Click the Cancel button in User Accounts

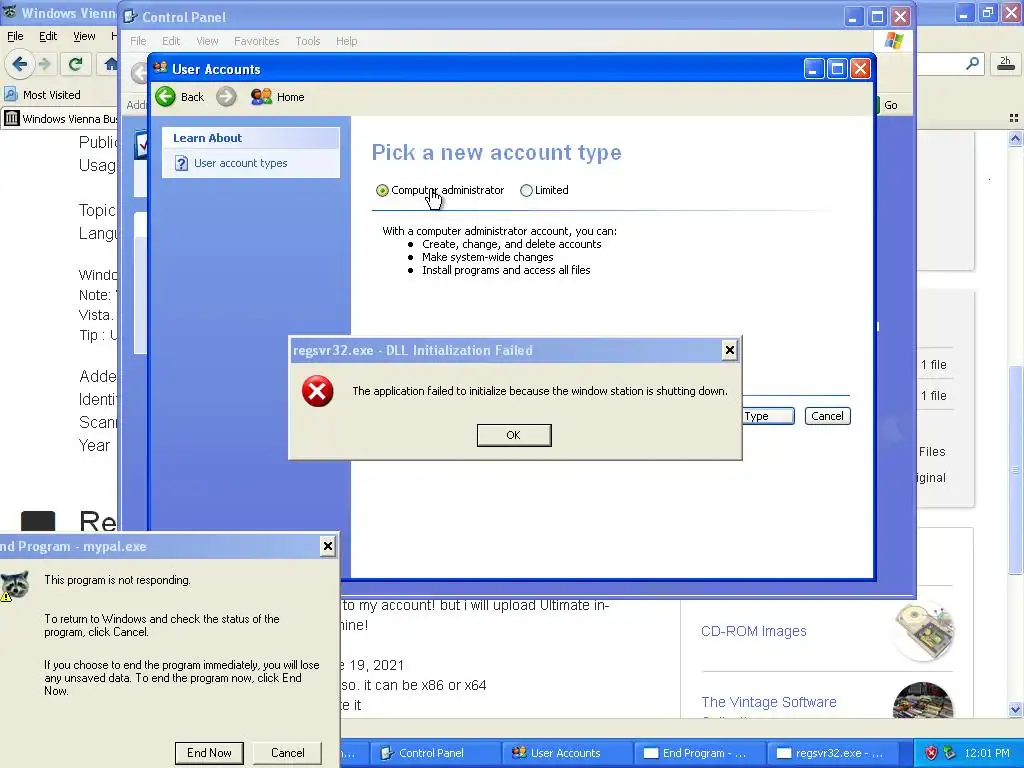(827, 416)
